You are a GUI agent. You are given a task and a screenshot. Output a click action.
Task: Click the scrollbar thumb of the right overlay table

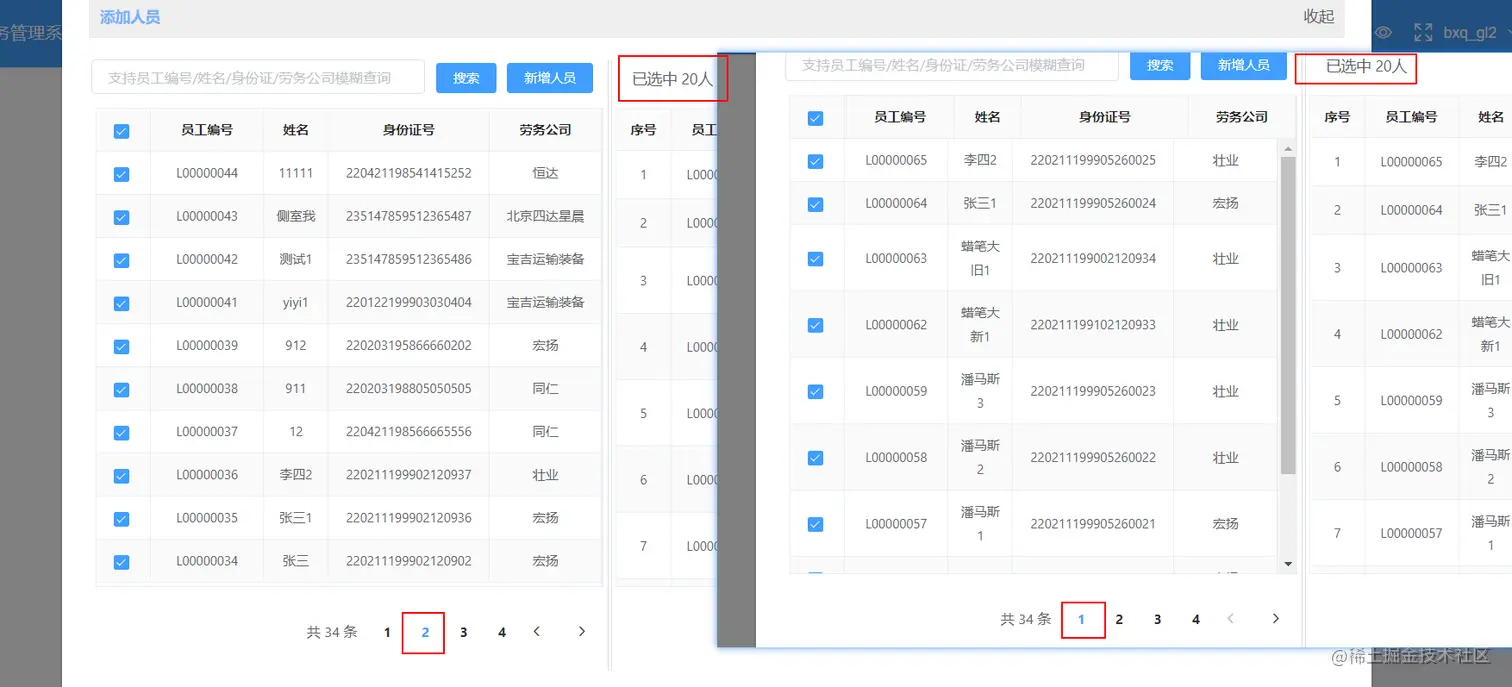(1288, 314)
